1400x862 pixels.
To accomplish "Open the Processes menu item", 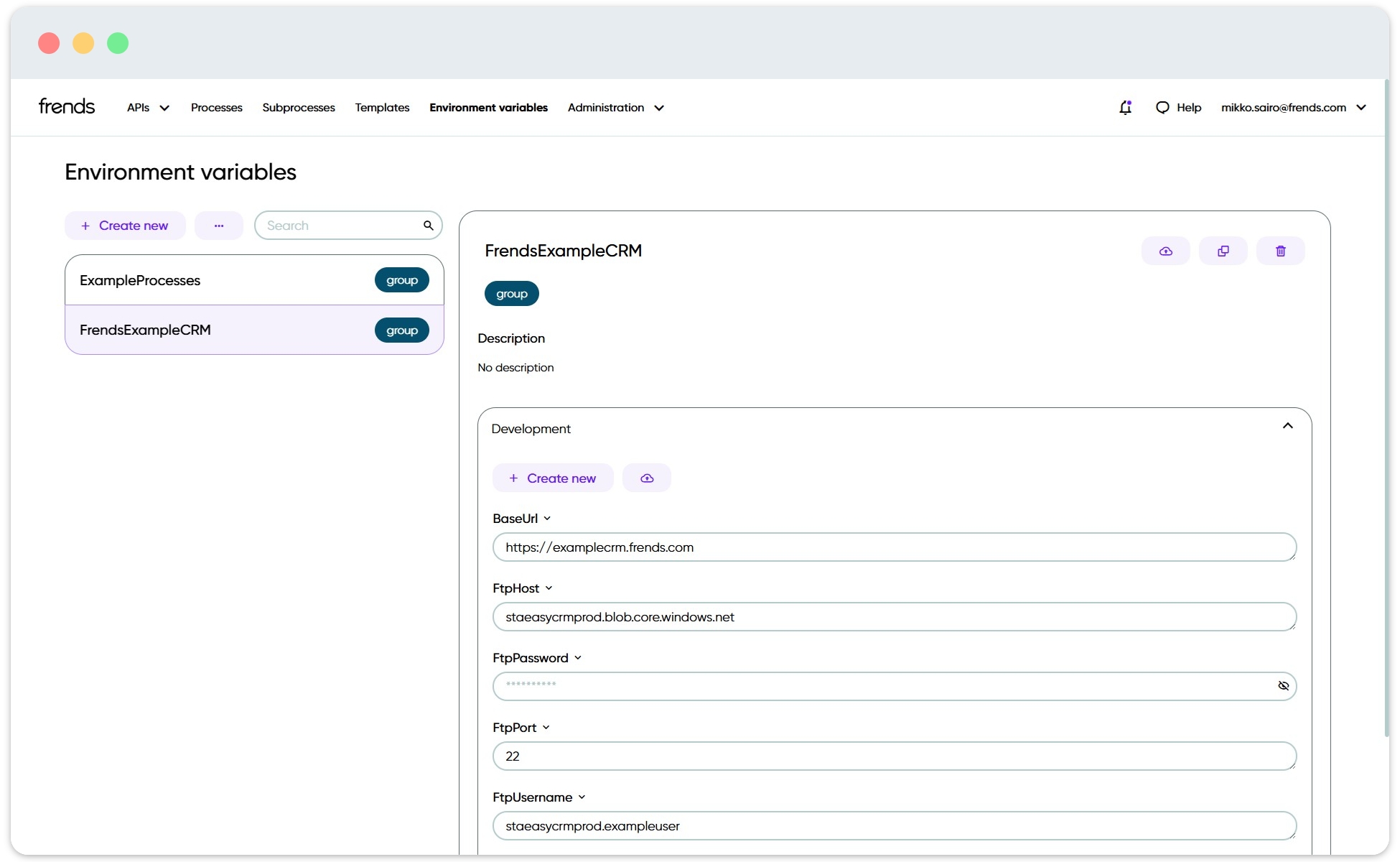I will (x=216, y=108).
